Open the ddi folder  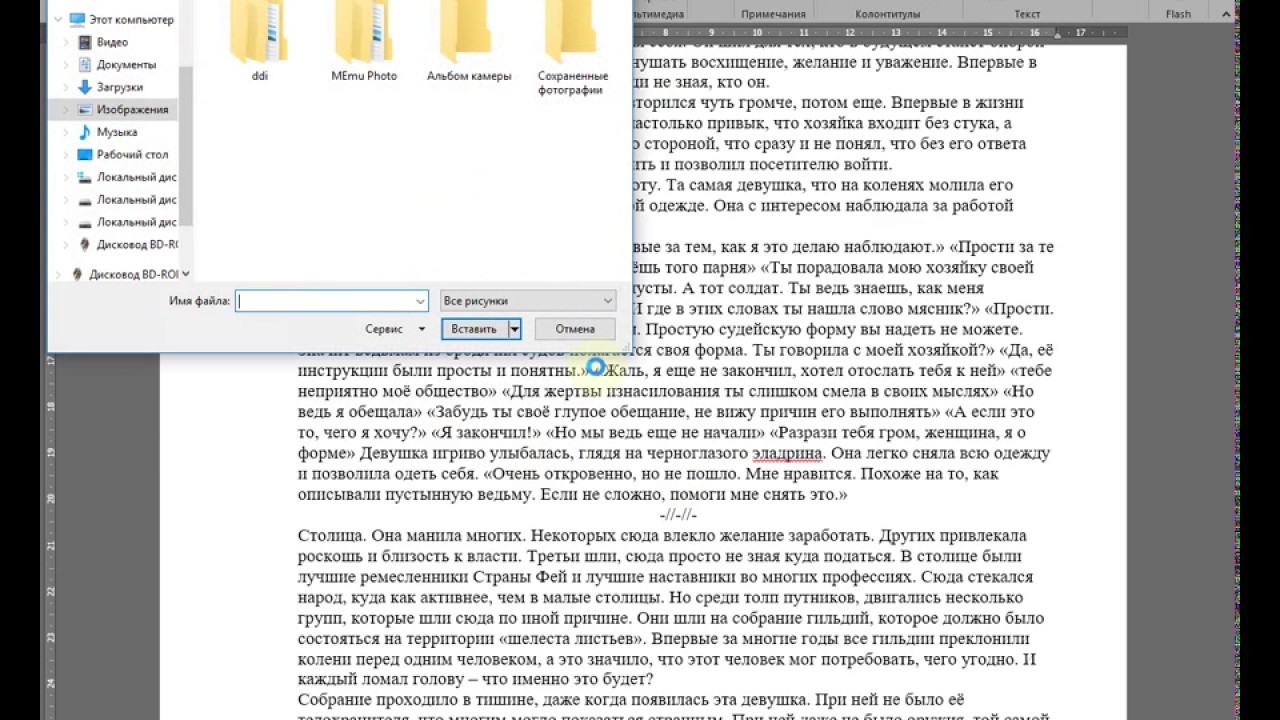259,40
